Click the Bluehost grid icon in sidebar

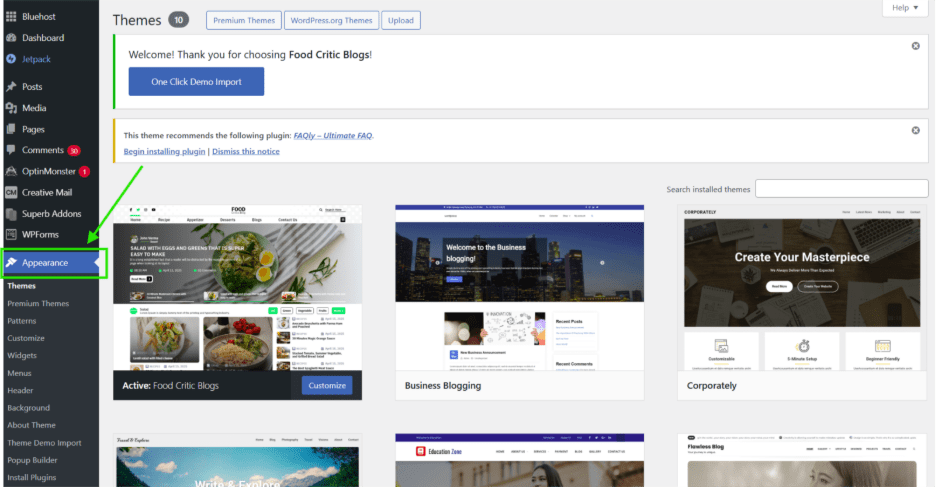click(x=11, y=17)
